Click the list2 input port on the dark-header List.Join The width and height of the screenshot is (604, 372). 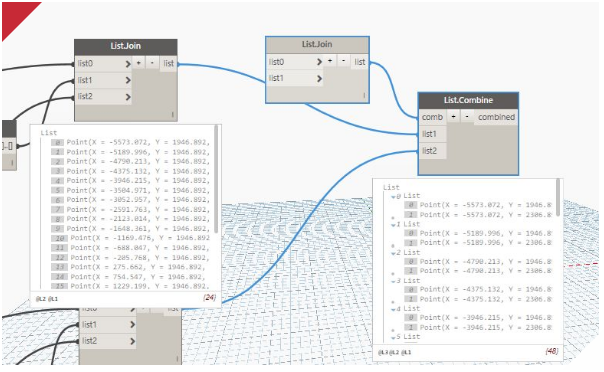[x=103, y=96]
